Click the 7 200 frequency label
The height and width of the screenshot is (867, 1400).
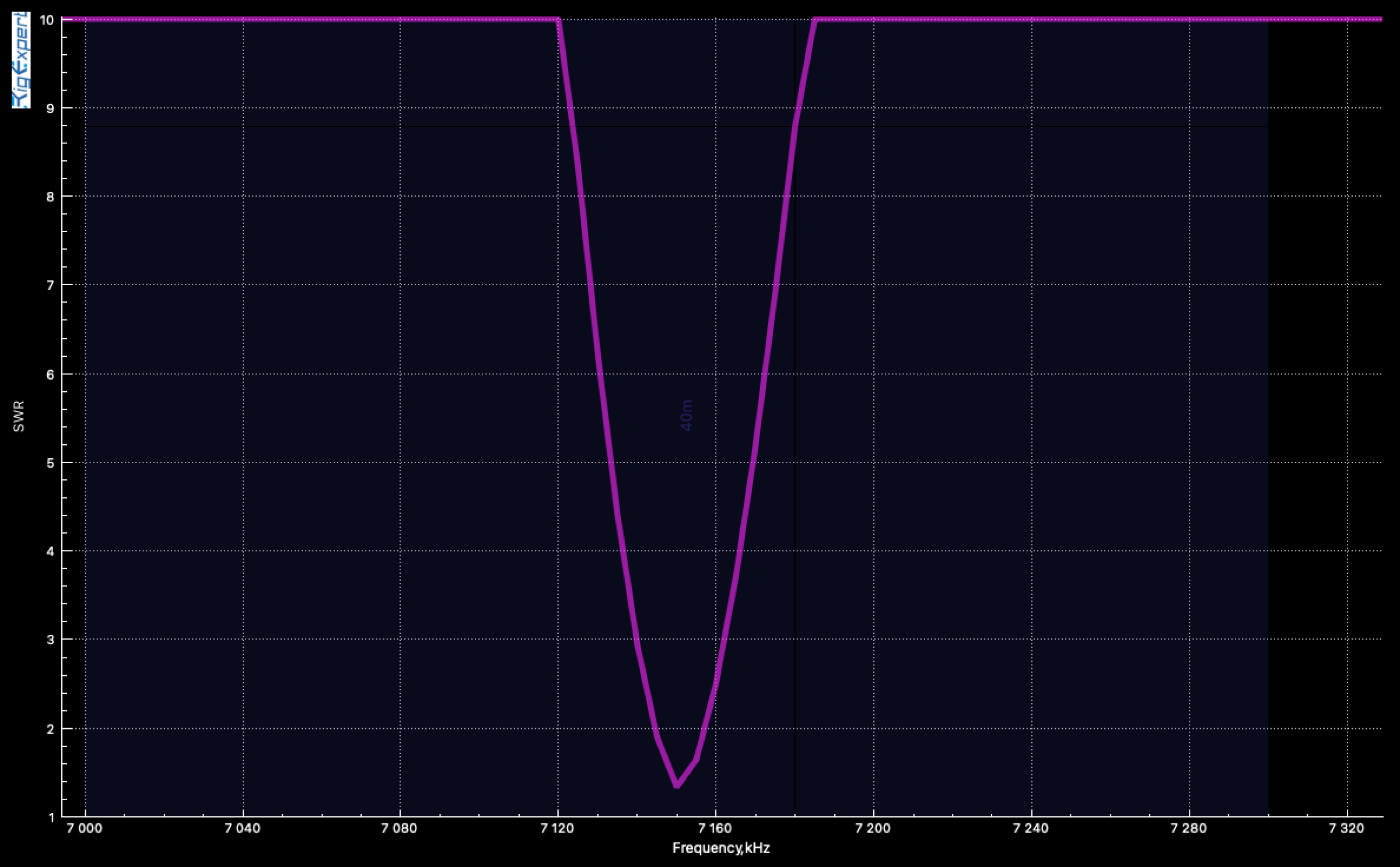(x=873, y=829)
